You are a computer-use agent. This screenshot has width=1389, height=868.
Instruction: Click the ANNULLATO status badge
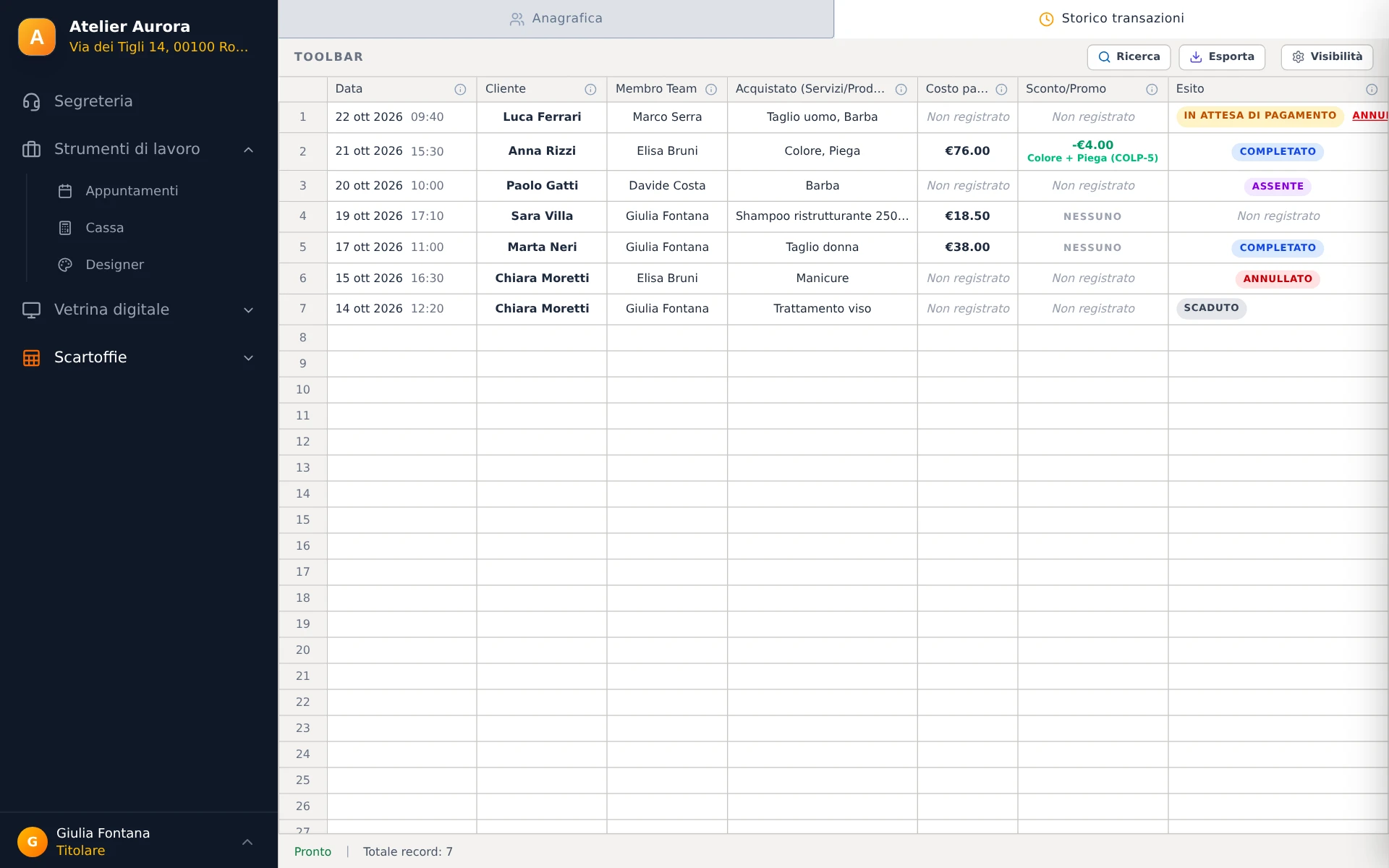tap(1278, 279)
